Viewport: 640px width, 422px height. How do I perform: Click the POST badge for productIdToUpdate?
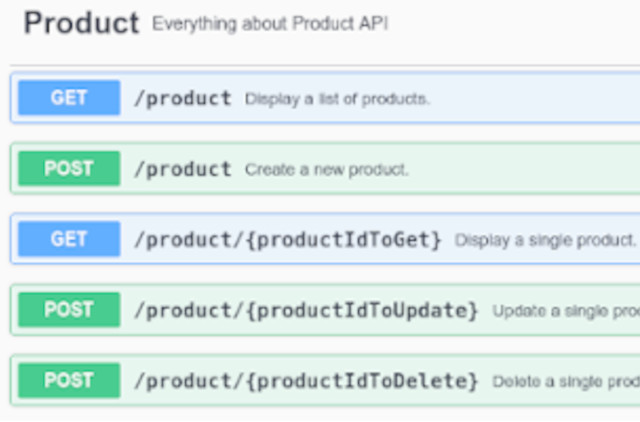[x=69, y=309]
